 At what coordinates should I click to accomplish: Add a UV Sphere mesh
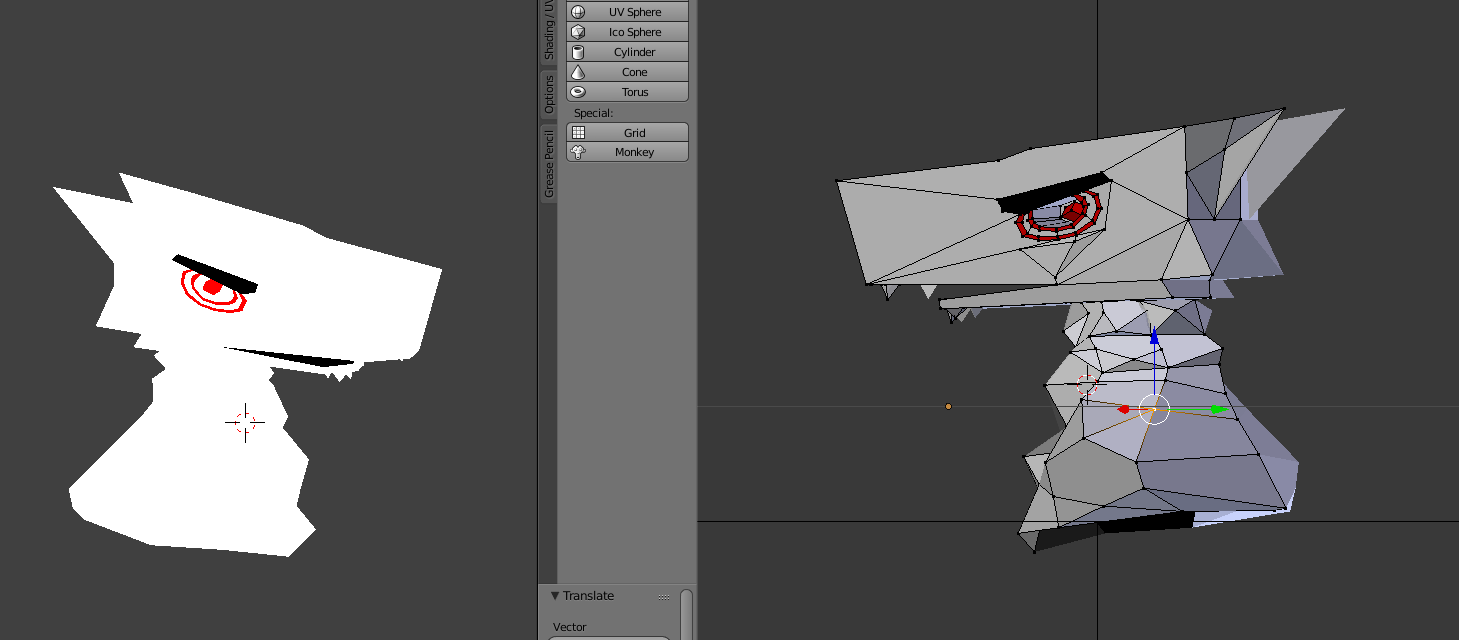[x=627, y=12]
